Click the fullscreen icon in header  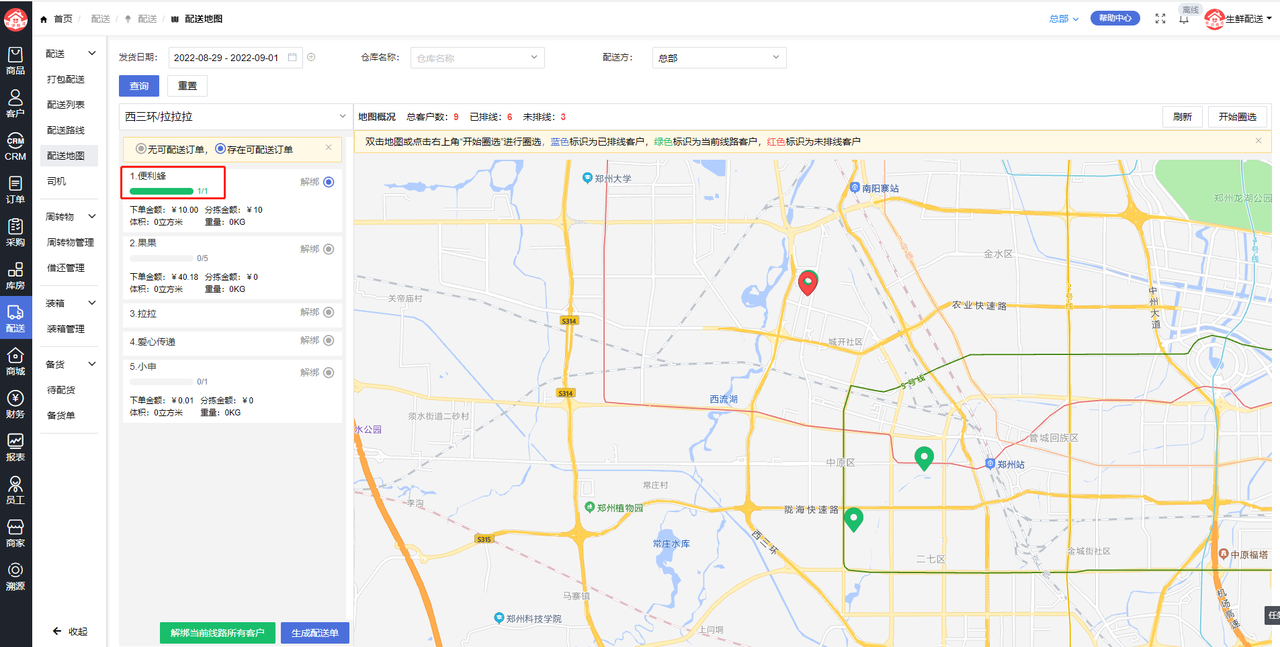1160,18
